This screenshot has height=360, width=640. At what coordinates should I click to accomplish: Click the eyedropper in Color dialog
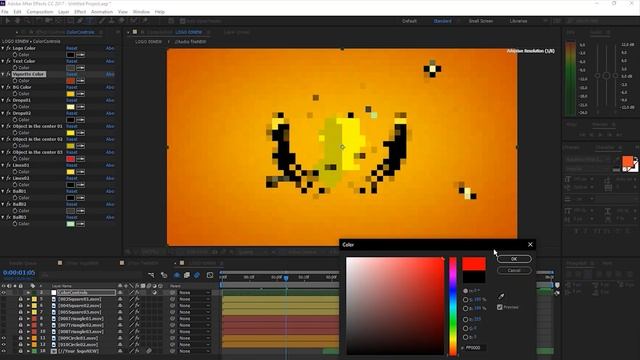coord(501,296)
